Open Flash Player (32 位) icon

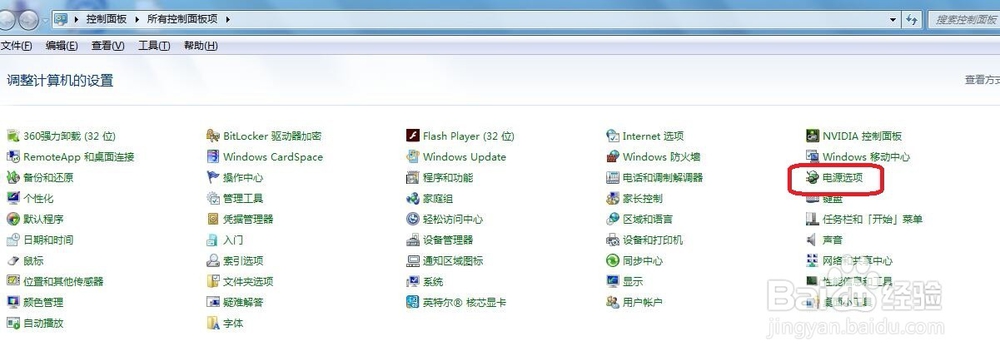tap(413, 136)
